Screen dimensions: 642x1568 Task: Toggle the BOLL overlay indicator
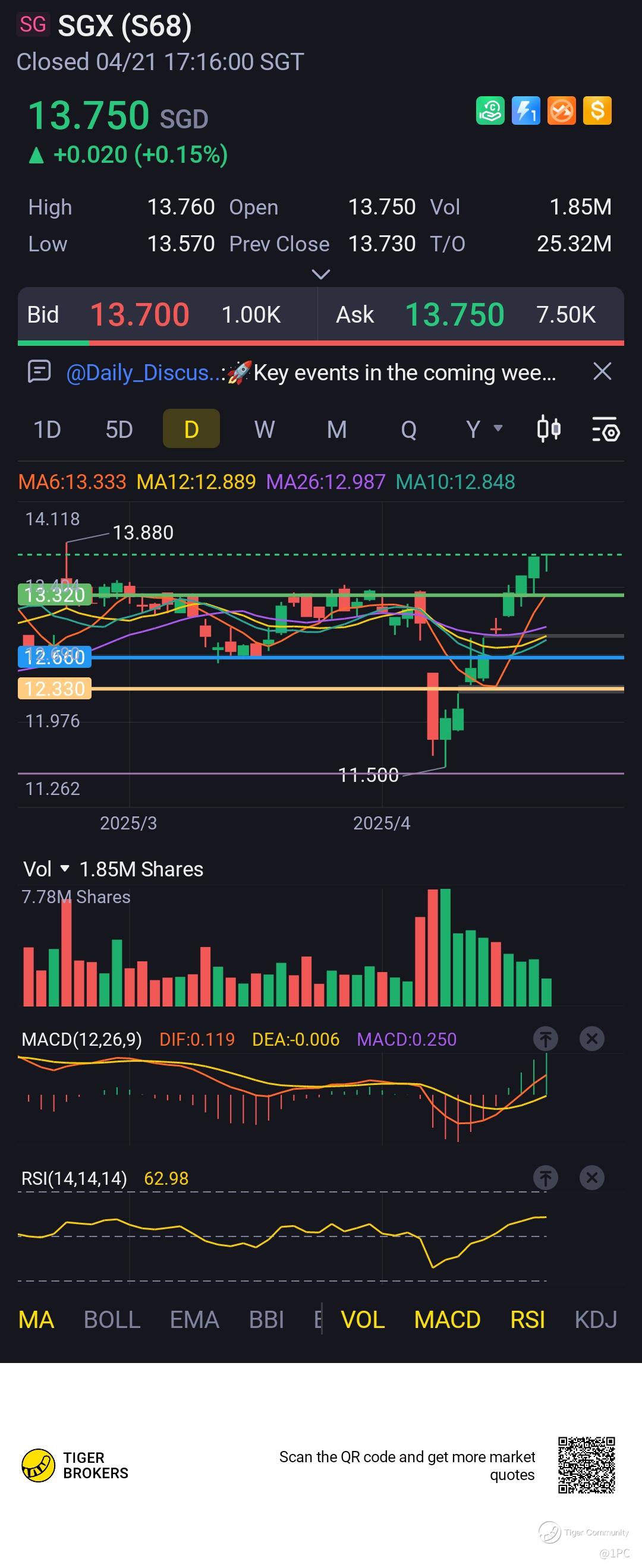(x=112, y=1320)
